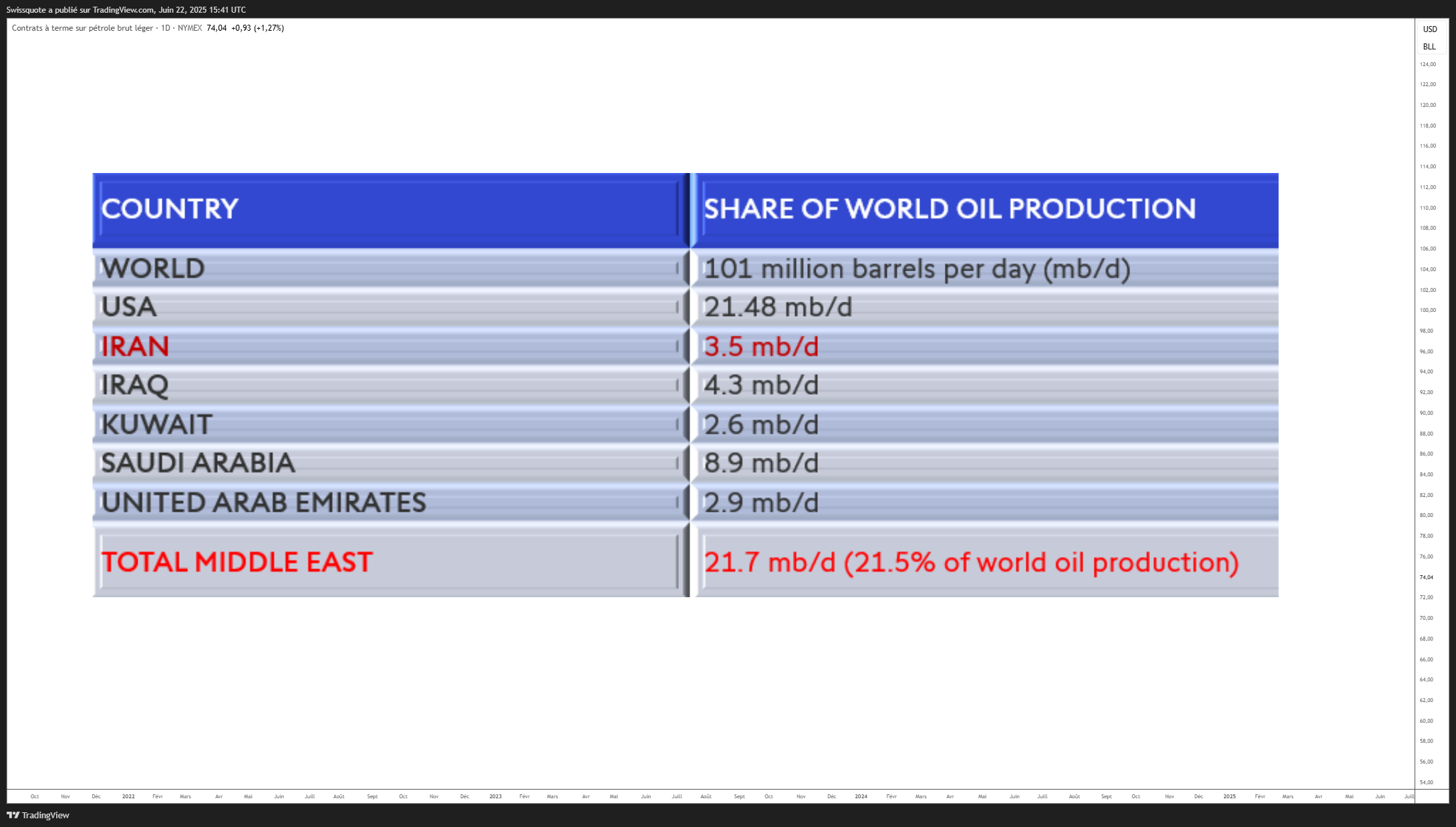Click the 74,04 price in the header
The image size is (1456, 827).
point(216,28)
